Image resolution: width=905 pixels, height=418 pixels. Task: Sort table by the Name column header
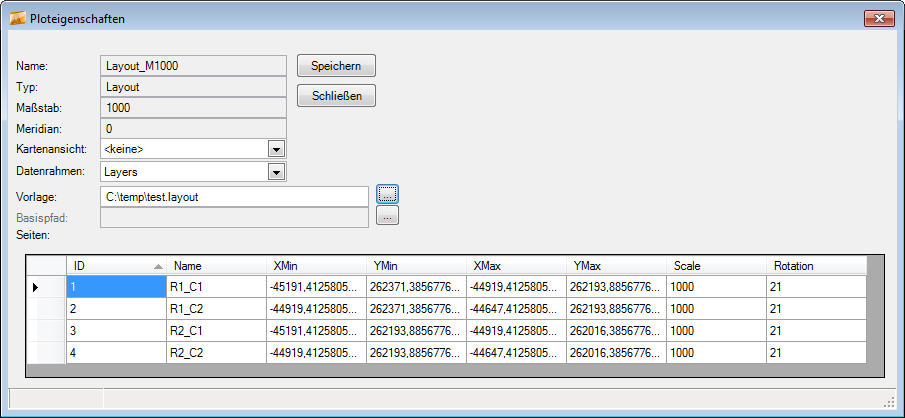pos(216,266)
